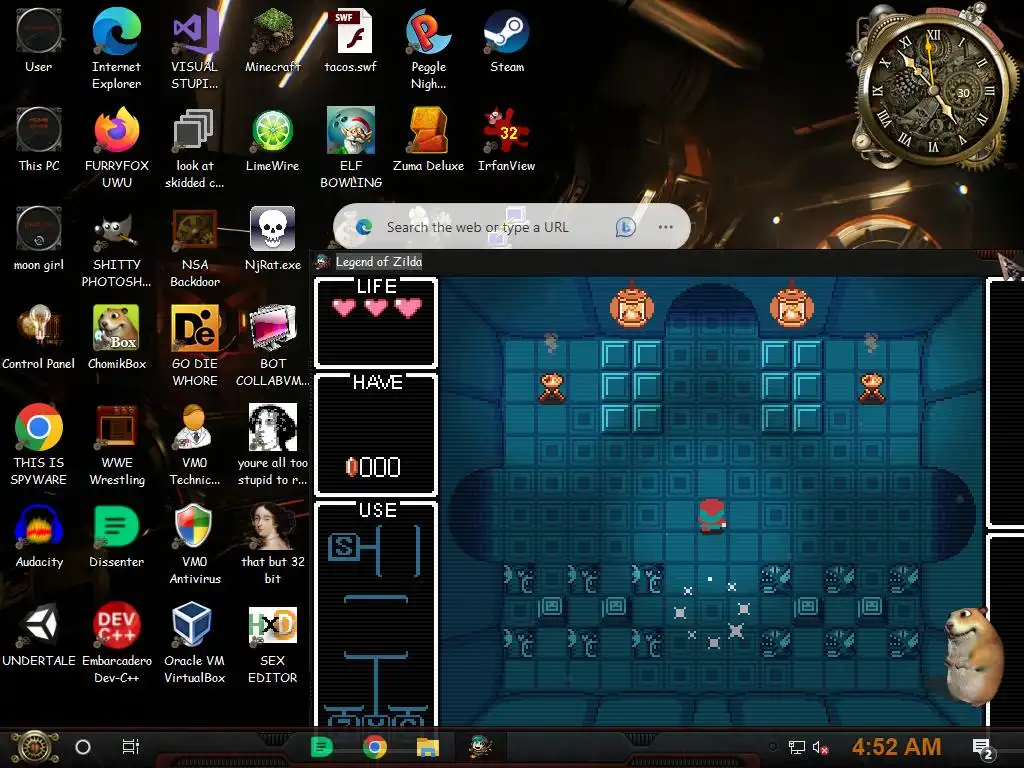Click the Legend of Zilda window title
This screenshot has width=1024, height=768.
(x=379, y=262)
